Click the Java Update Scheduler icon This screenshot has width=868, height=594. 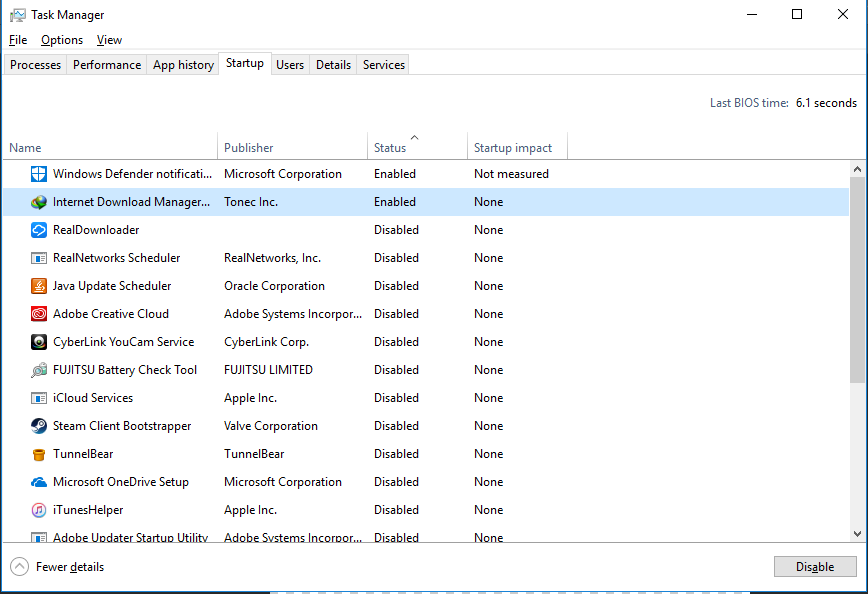tap(39, 286)
